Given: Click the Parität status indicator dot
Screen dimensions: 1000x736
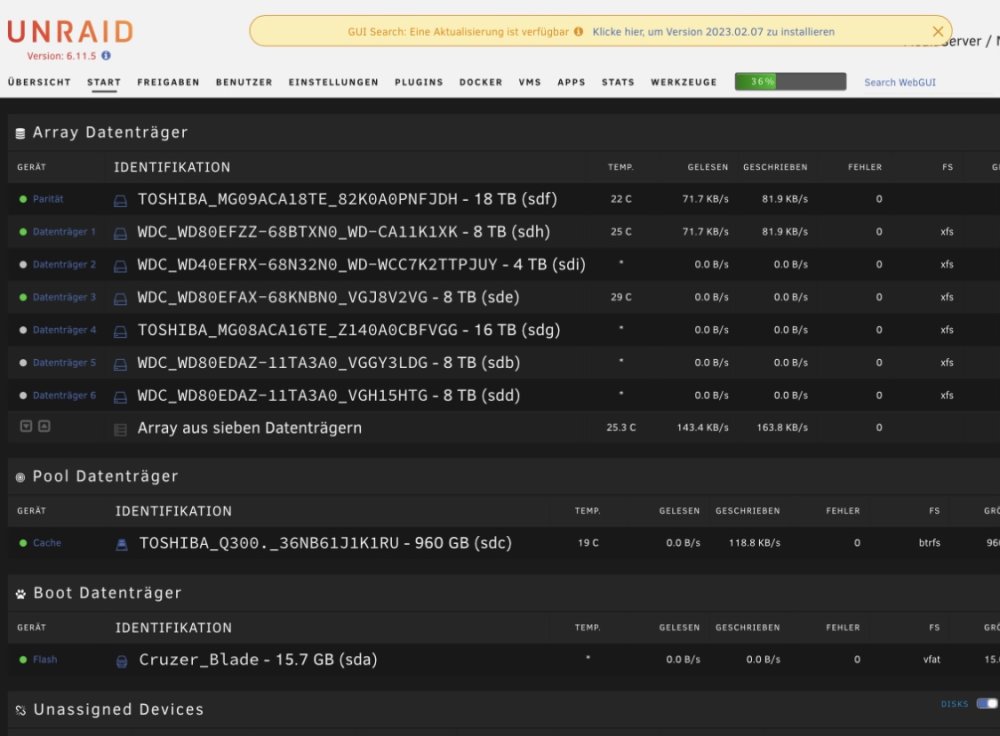Looking at the screenshot, I should 23,199.
